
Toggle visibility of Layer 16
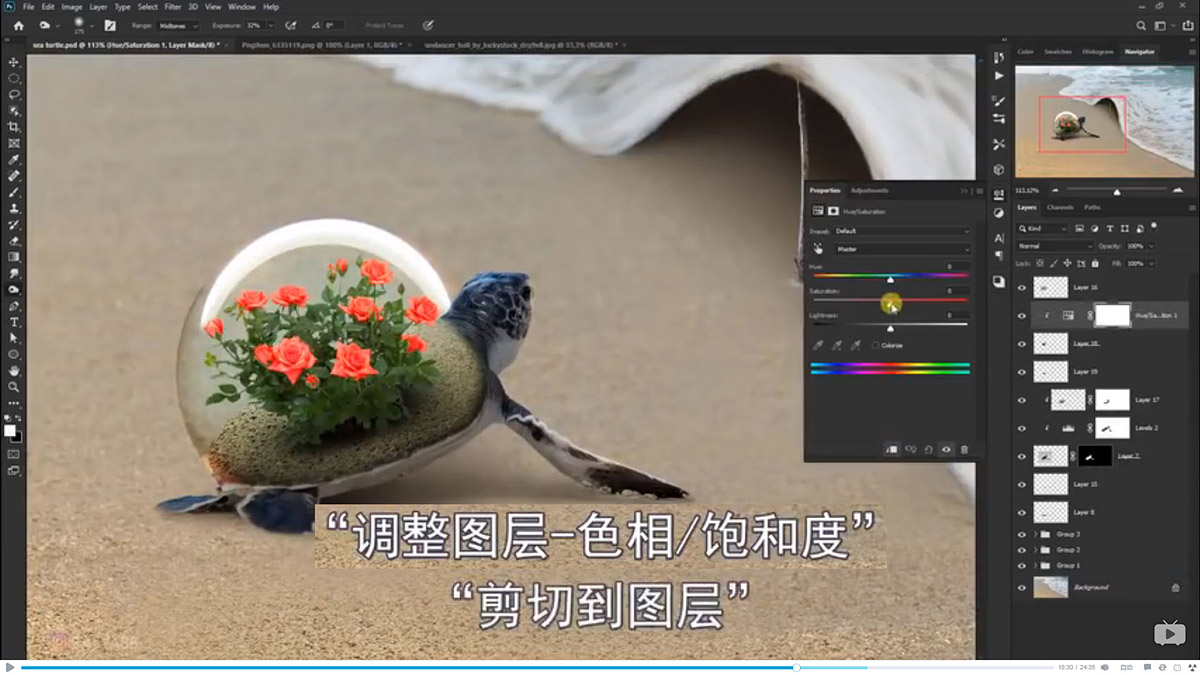tap(1022, 288)
